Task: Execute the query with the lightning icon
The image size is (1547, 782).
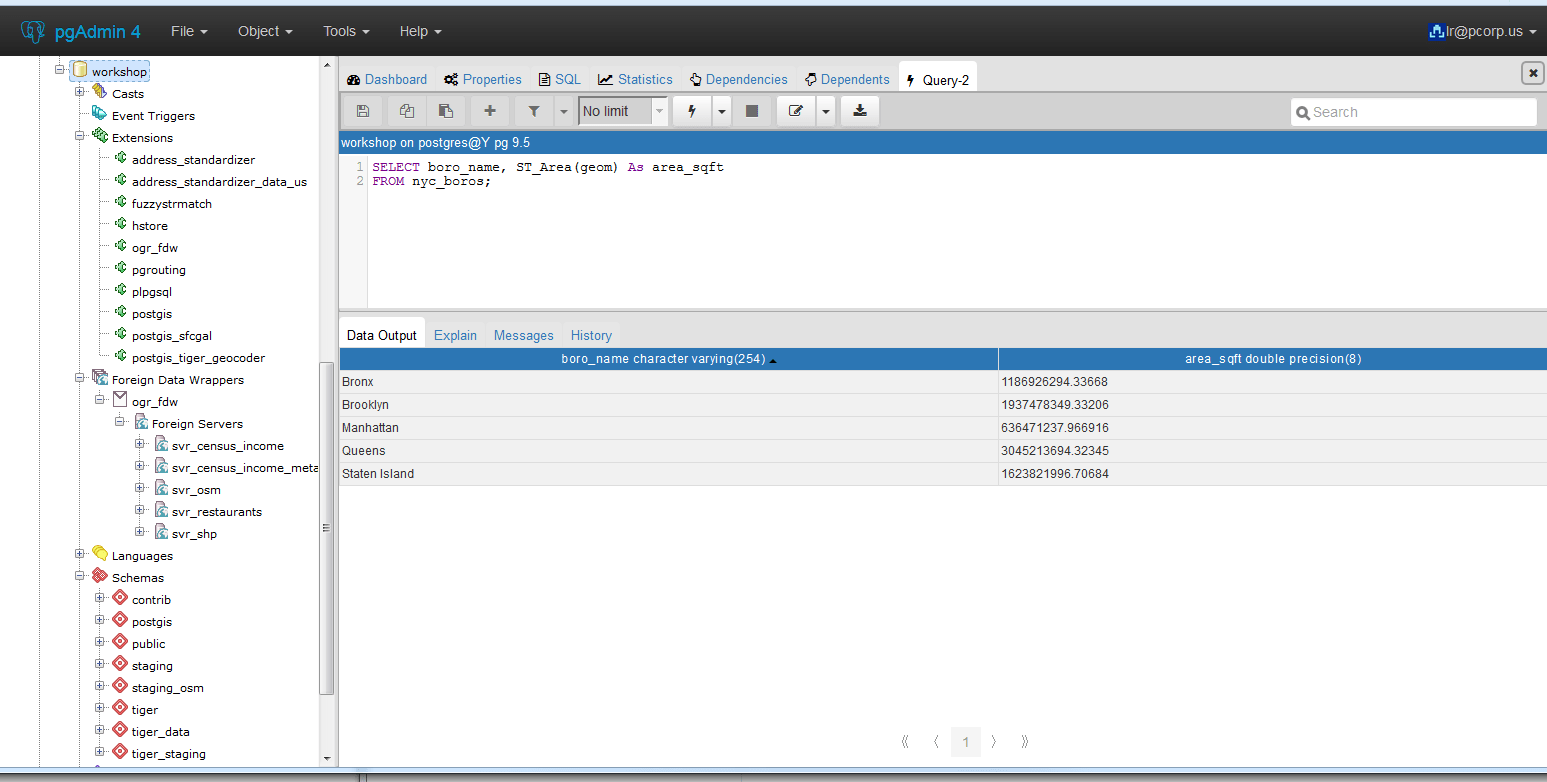Action: 691,110
